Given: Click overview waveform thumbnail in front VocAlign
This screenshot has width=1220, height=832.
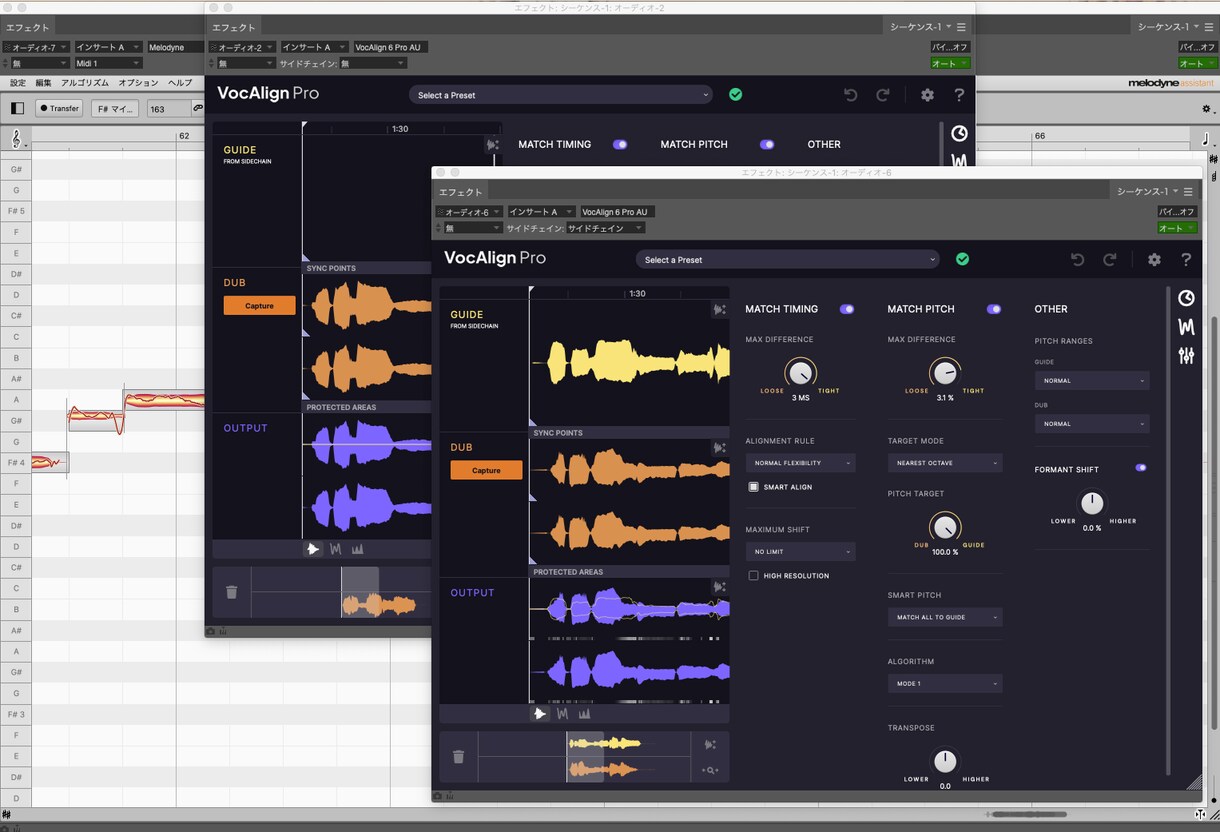Looking at the screenshot, I should (x=585, y=757).
